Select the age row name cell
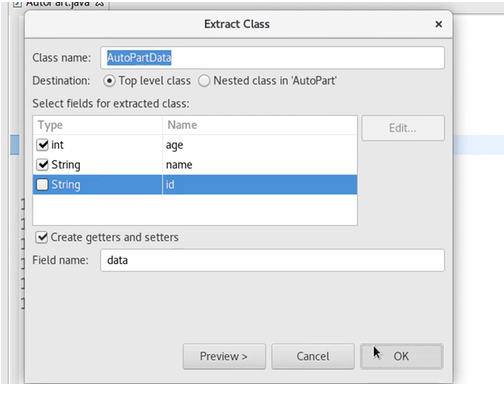This screenshot has width=504, height=401. pyautogui.click(x=260, y=145)
